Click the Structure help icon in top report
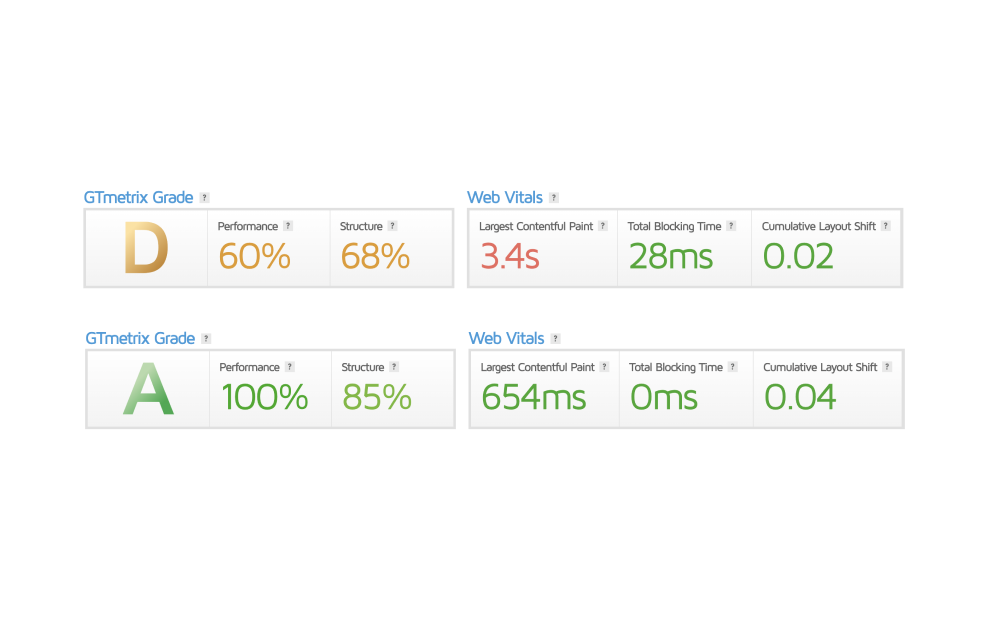991x618 pixels. click(392, 226)
